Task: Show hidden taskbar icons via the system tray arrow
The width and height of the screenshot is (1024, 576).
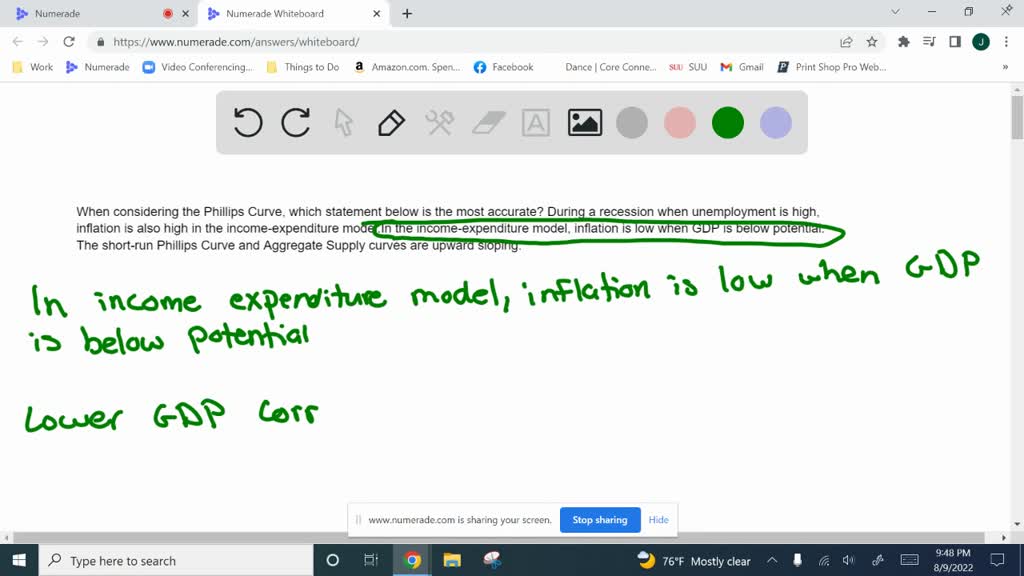Action: pos(771,560)
